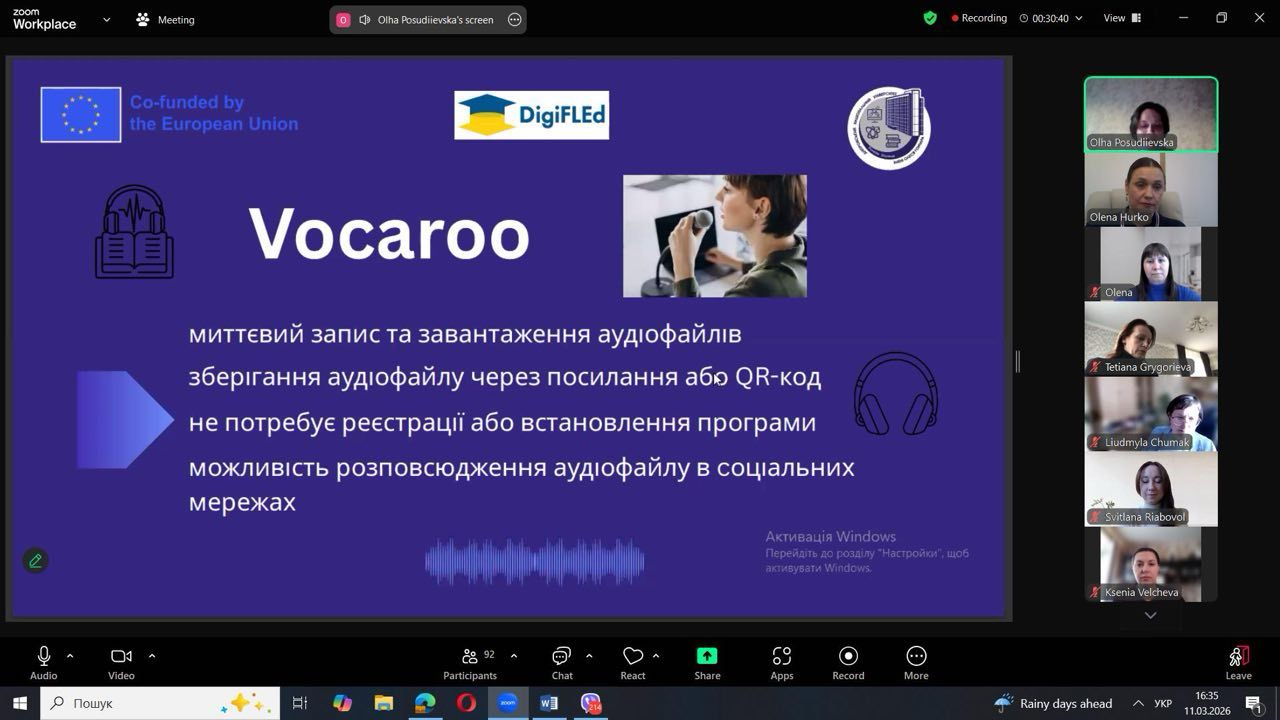Click the More options icon in toolbar
Image resolution: width=1280 pixels, height=720 pixels.
(916, 662)
